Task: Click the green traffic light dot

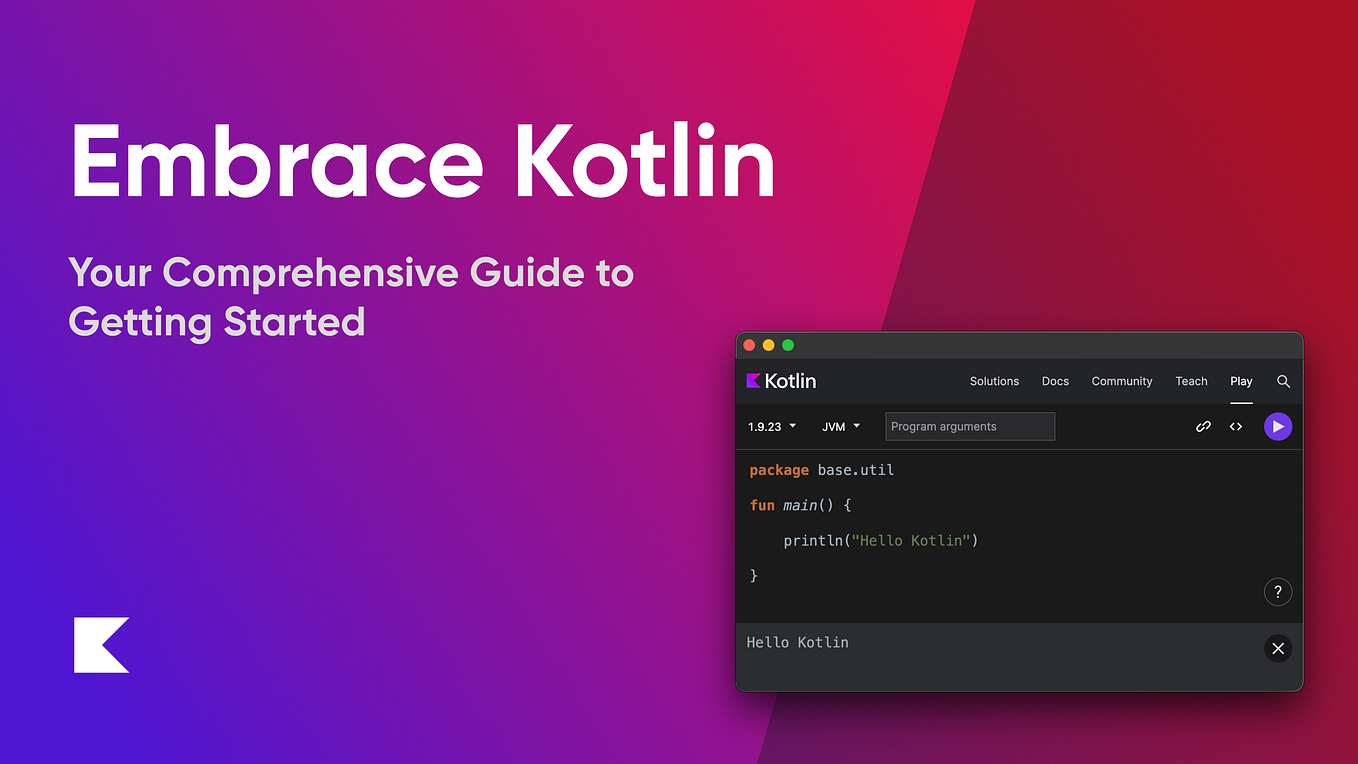Action: point(787,344)
